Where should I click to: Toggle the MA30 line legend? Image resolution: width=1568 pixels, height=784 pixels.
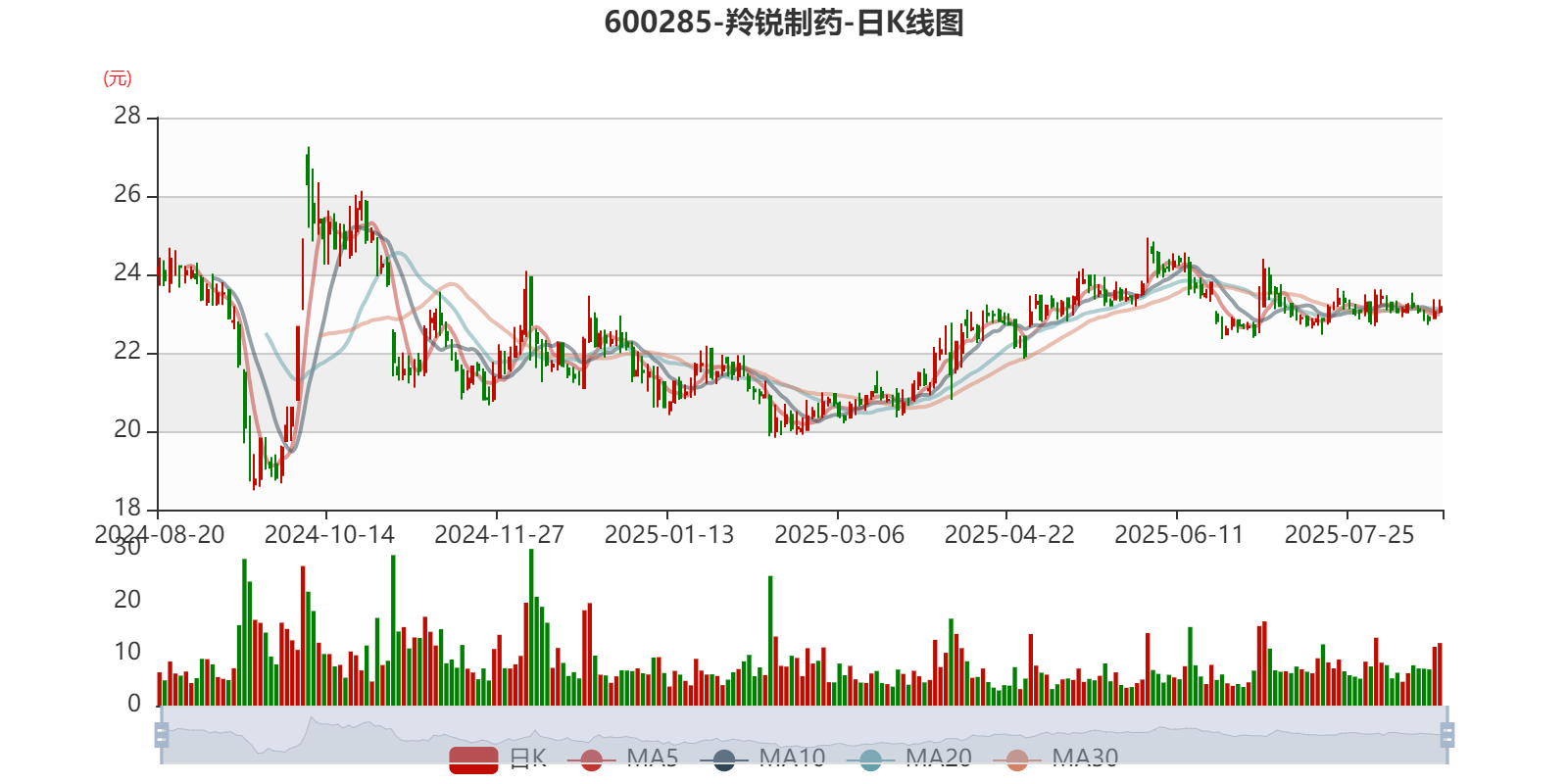click(1055, 759)
